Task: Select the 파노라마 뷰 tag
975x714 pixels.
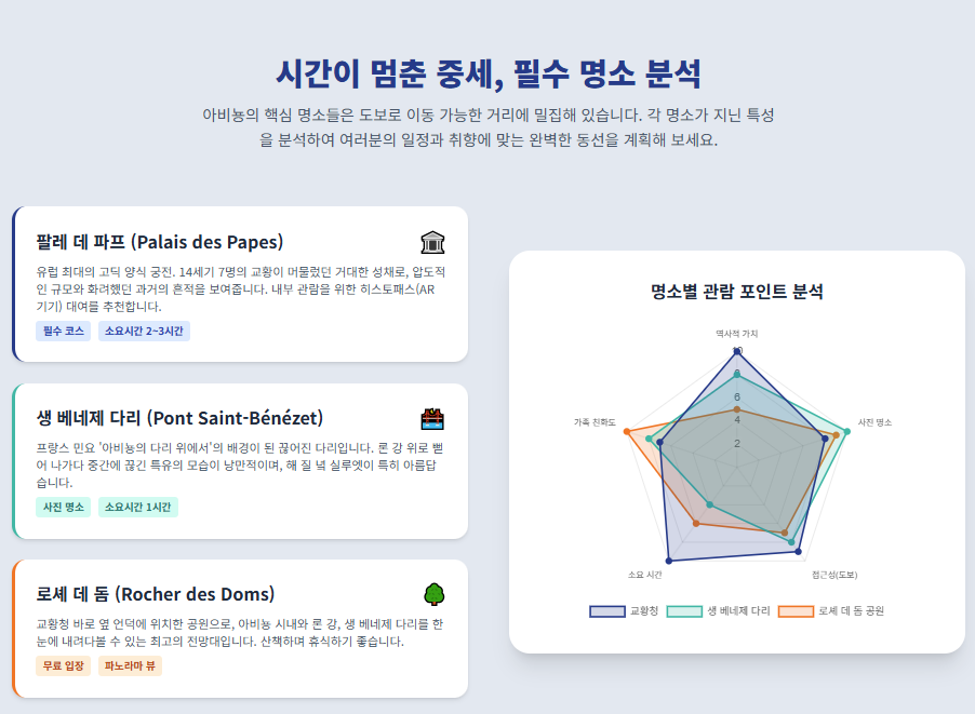Action: pyautogui.click(x=129, y=665)
